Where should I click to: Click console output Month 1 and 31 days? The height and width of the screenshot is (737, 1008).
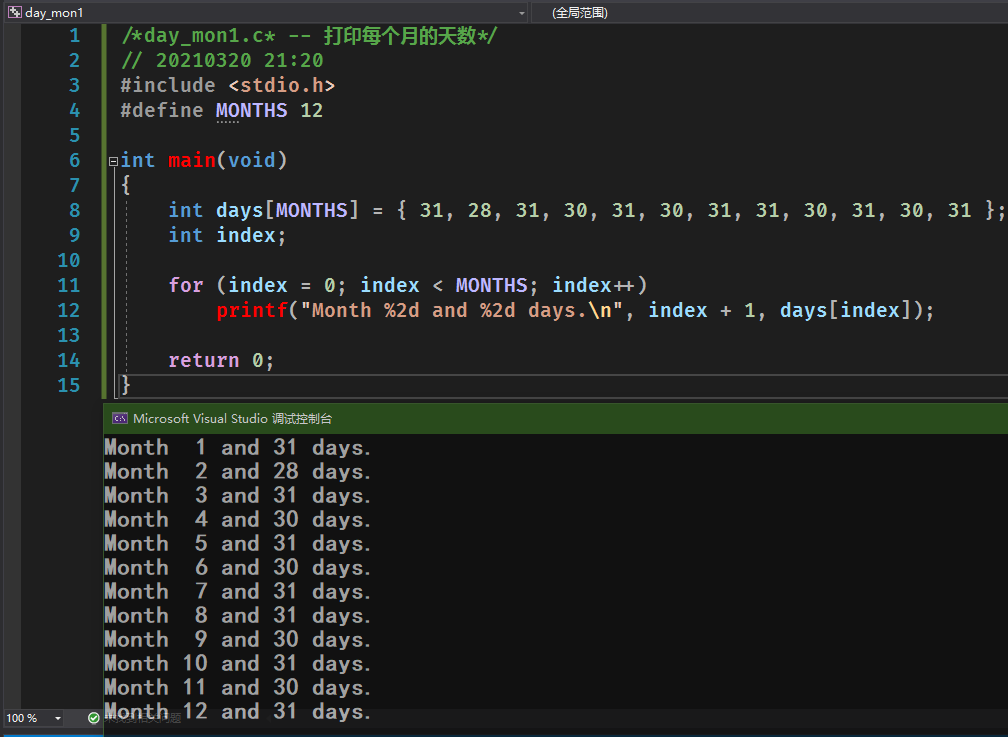(x=238, y=448)
